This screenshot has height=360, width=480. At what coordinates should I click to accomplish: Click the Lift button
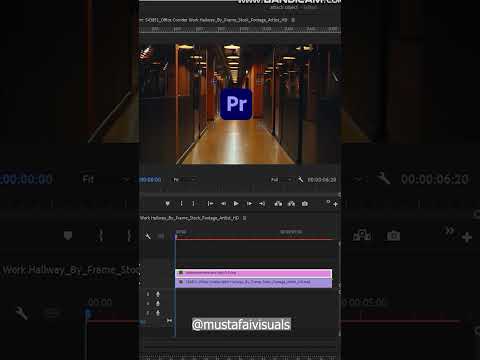point(278,203)
